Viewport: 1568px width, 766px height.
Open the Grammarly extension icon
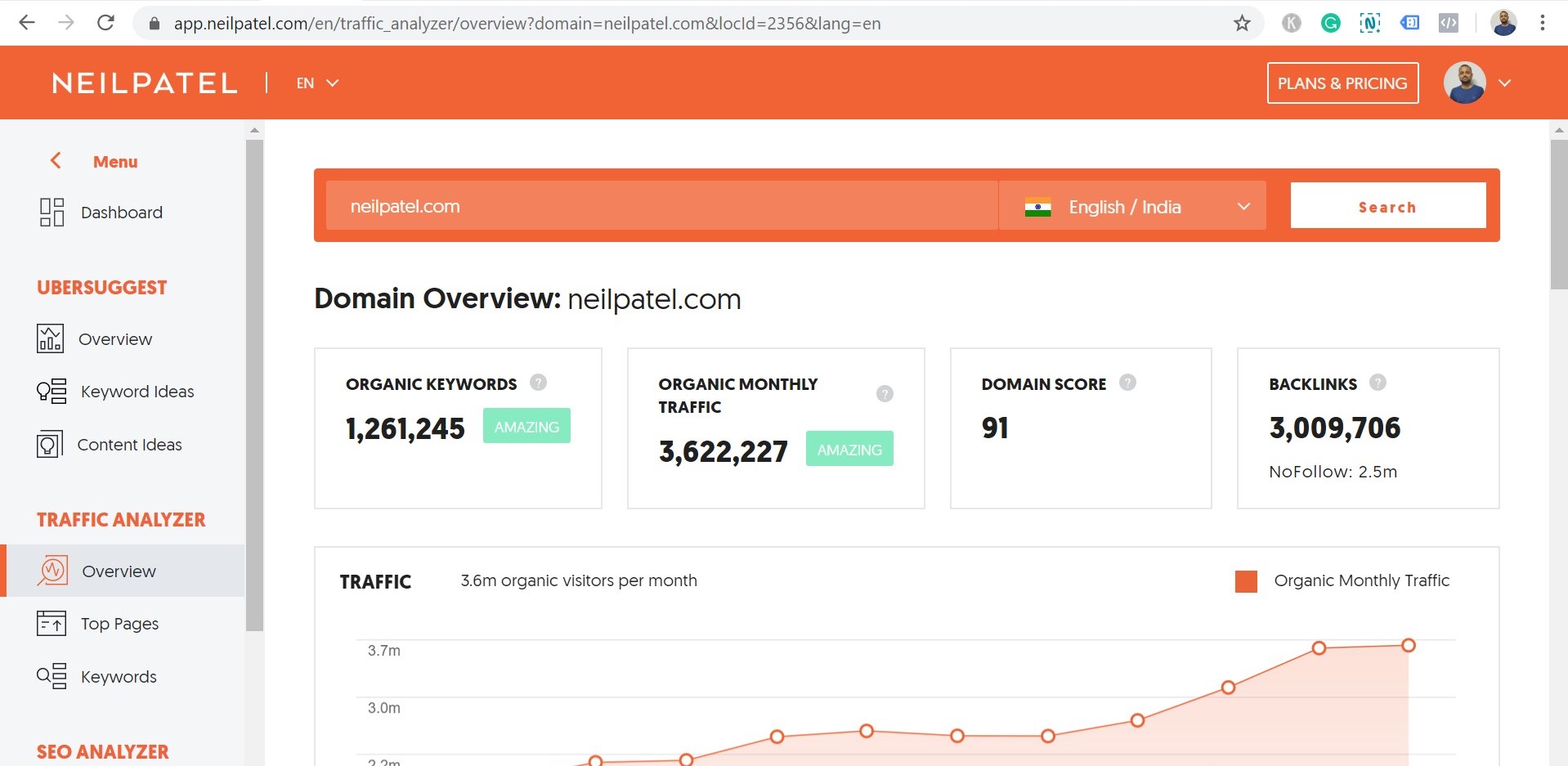point(1331,23)
